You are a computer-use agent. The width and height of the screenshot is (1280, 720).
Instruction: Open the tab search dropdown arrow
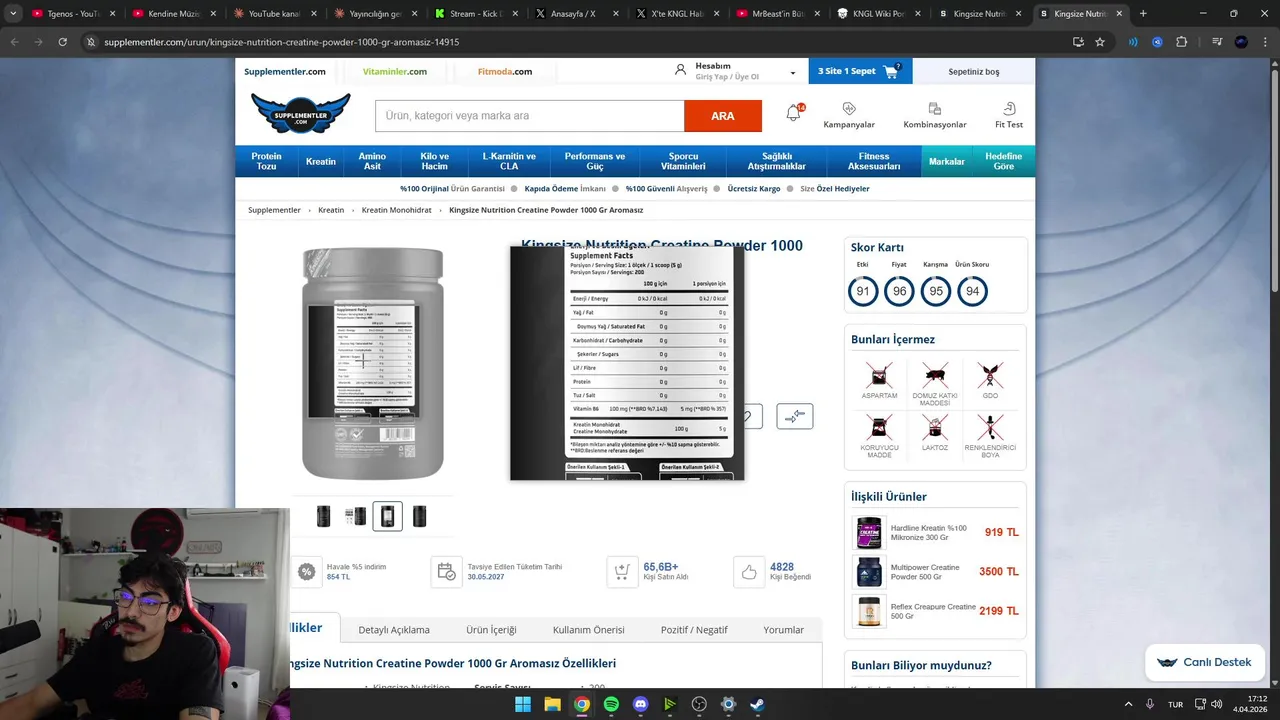13,14
